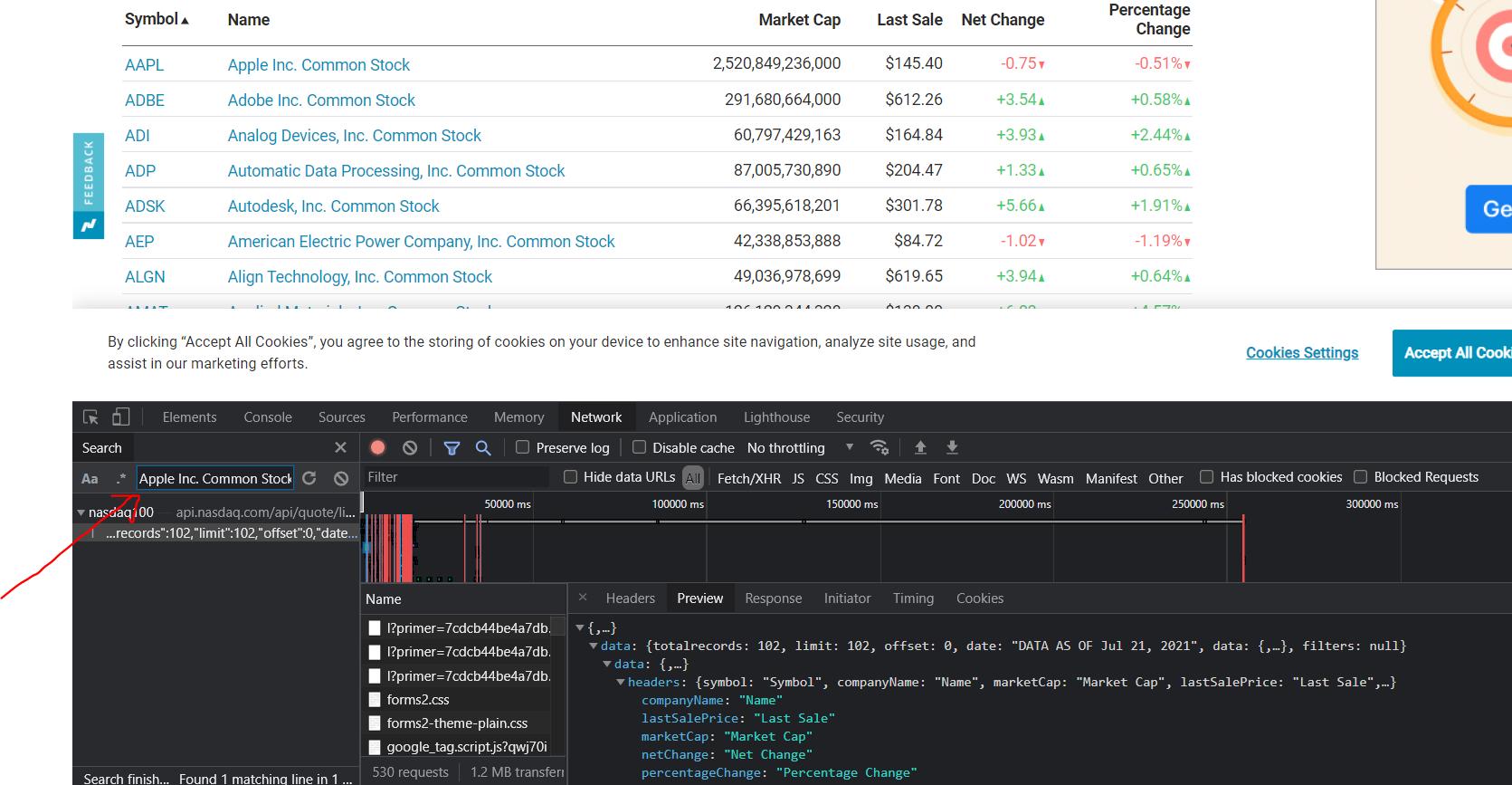Clear the network log with the clear icon
Image resolution: width=1512 pixels, height=785 pixels.
[x=410, y=447]
